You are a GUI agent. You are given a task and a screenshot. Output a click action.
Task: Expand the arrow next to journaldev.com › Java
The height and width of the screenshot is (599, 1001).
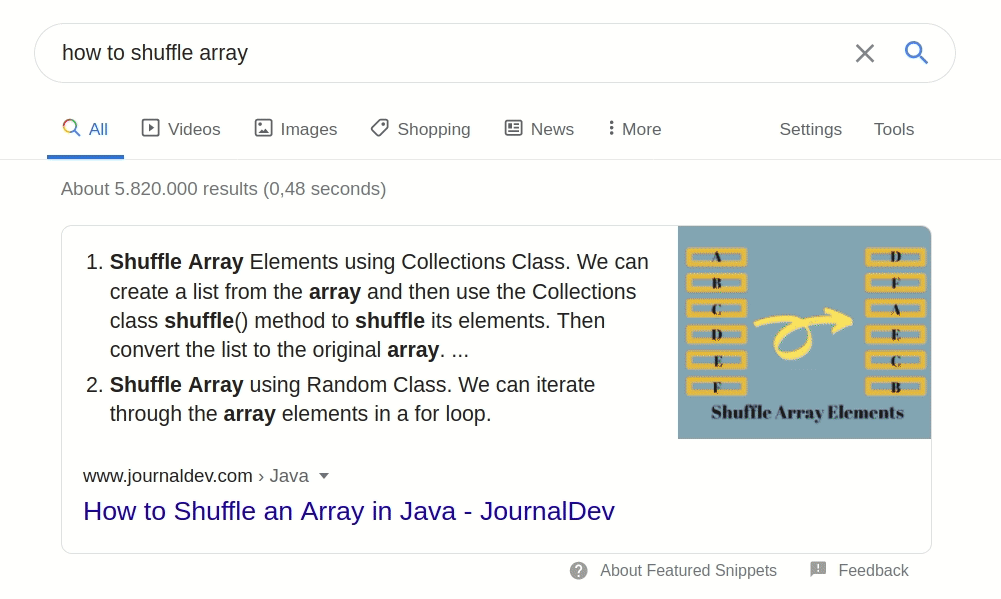click(323, 476)
